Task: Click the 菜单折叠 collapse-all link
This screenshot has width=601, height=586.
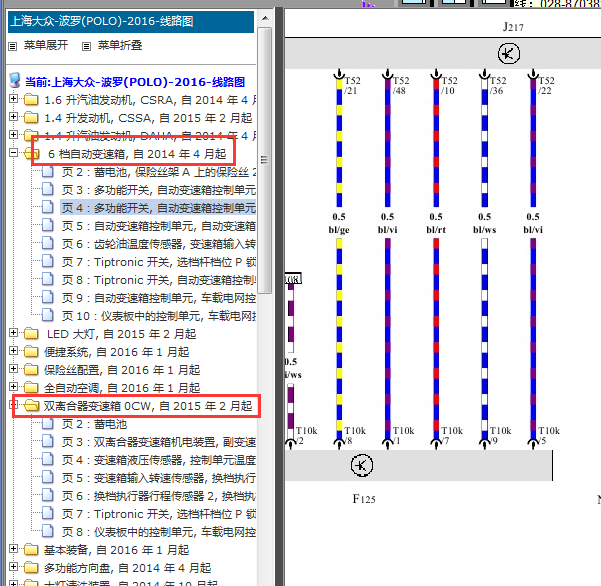Action: coord(120,45)
